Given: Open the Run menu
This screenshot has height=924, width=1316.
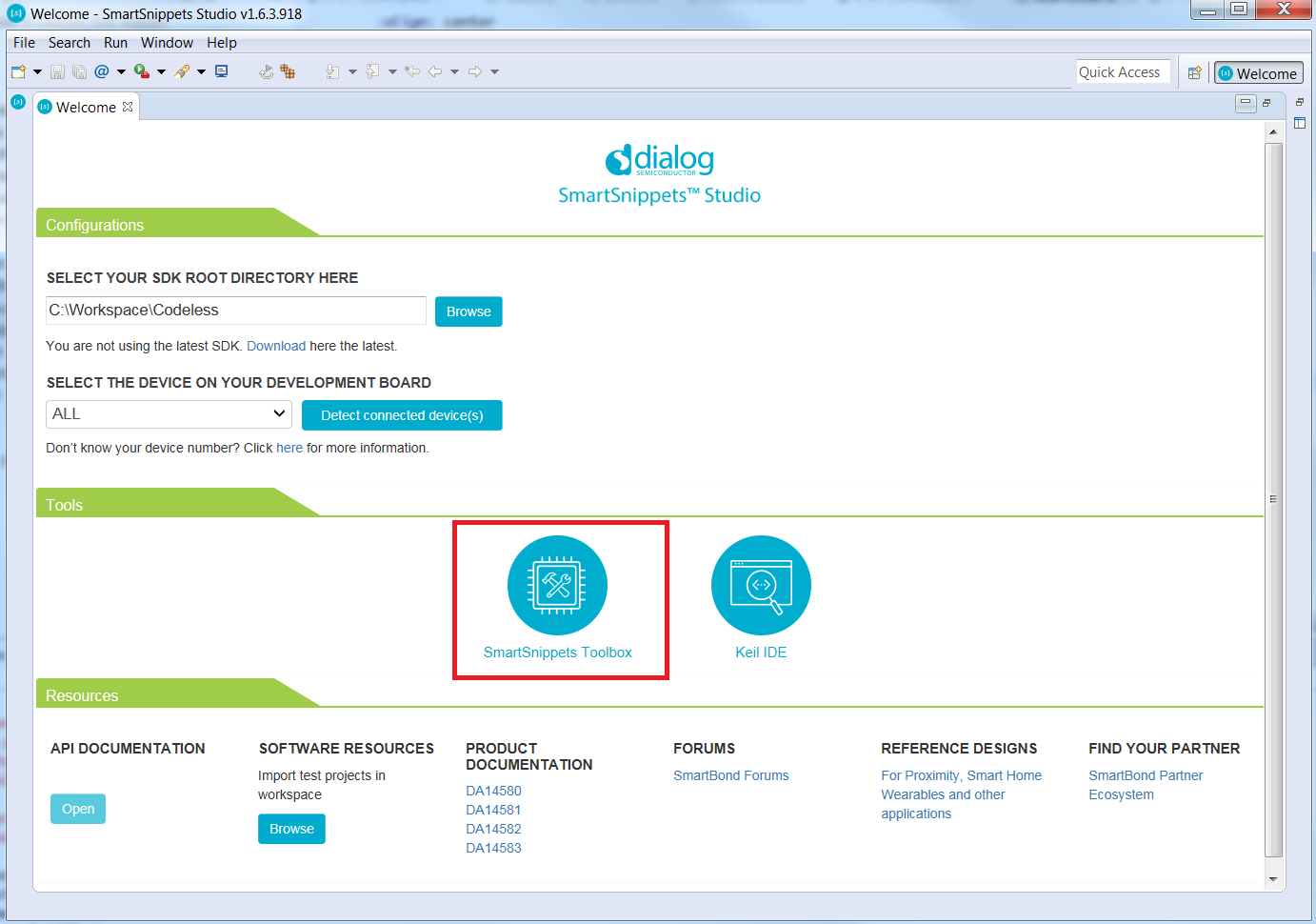Looking at the screenshot, I should (x=115, y=43).
